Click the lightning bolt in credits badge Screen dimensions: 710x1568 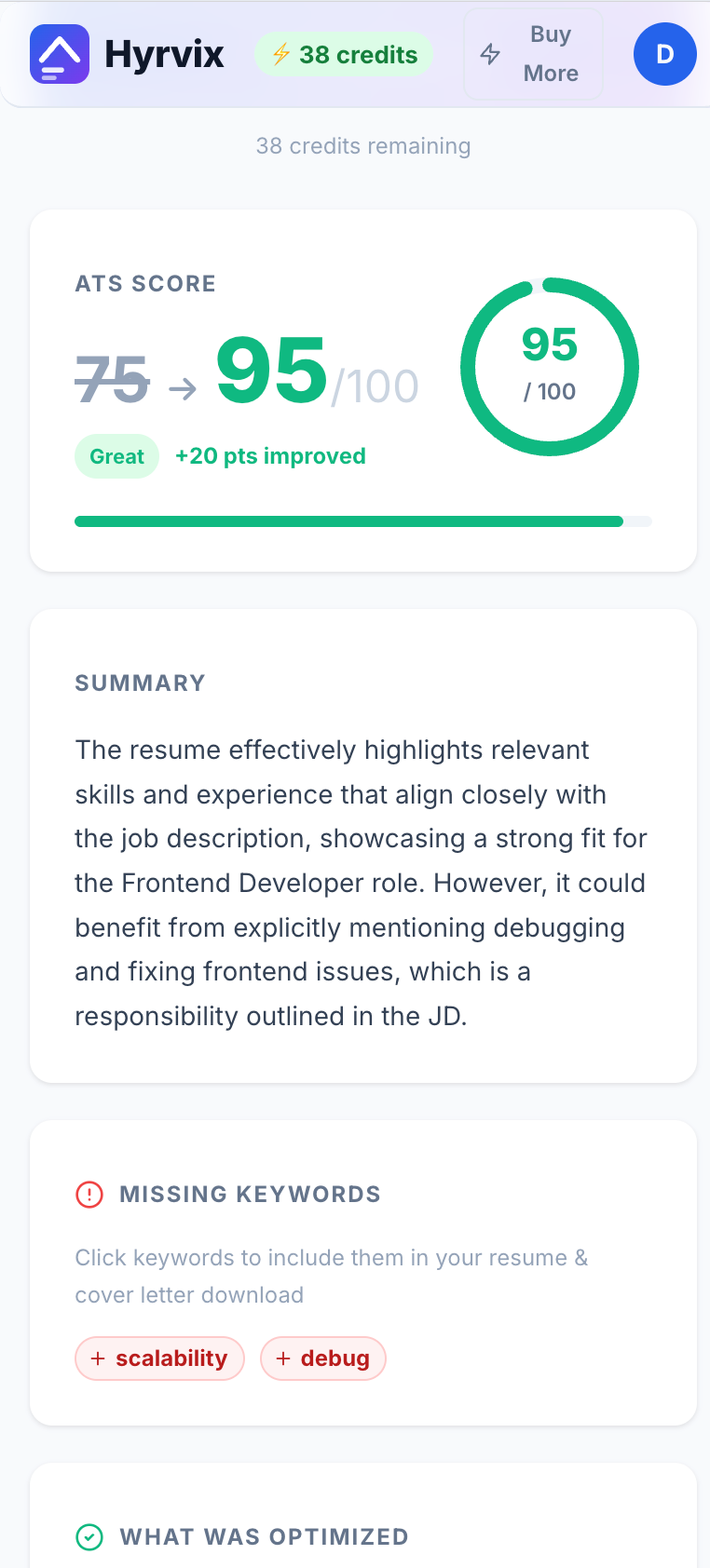coord(280,55)
